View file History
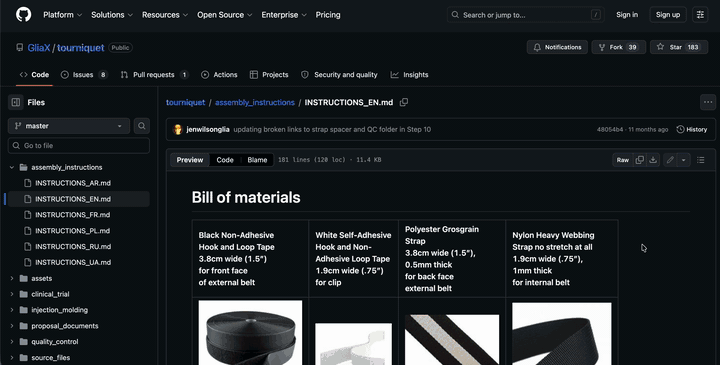Screen dimensions: 720x365 click(x=692, y=129)
